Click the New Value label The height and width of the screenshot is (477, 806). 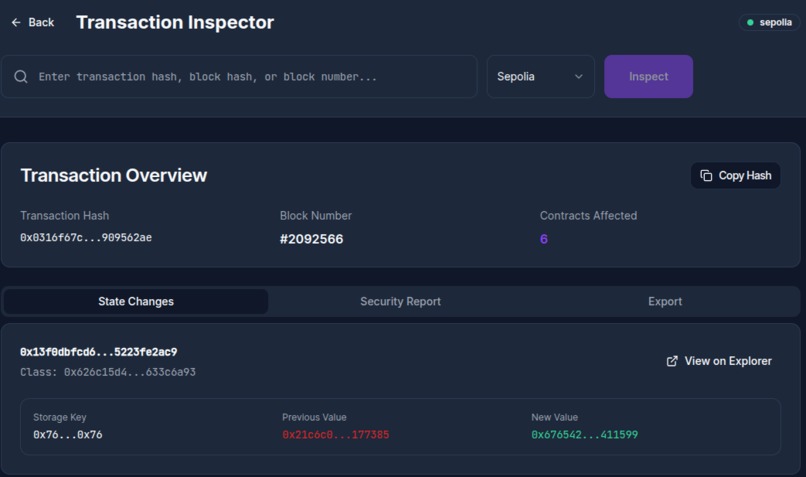(x=554, y=417)
